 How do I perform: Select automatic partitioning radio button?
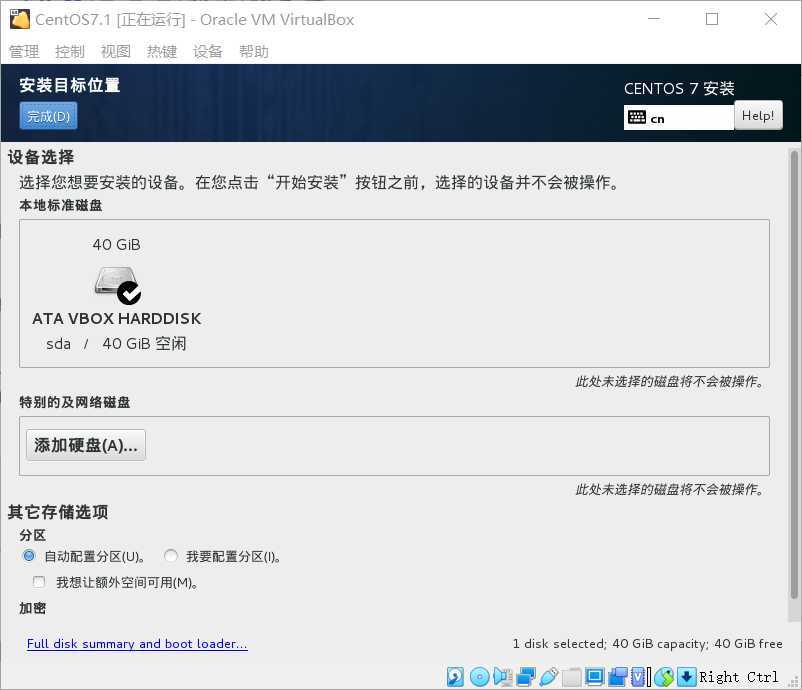tap(29, 555)
